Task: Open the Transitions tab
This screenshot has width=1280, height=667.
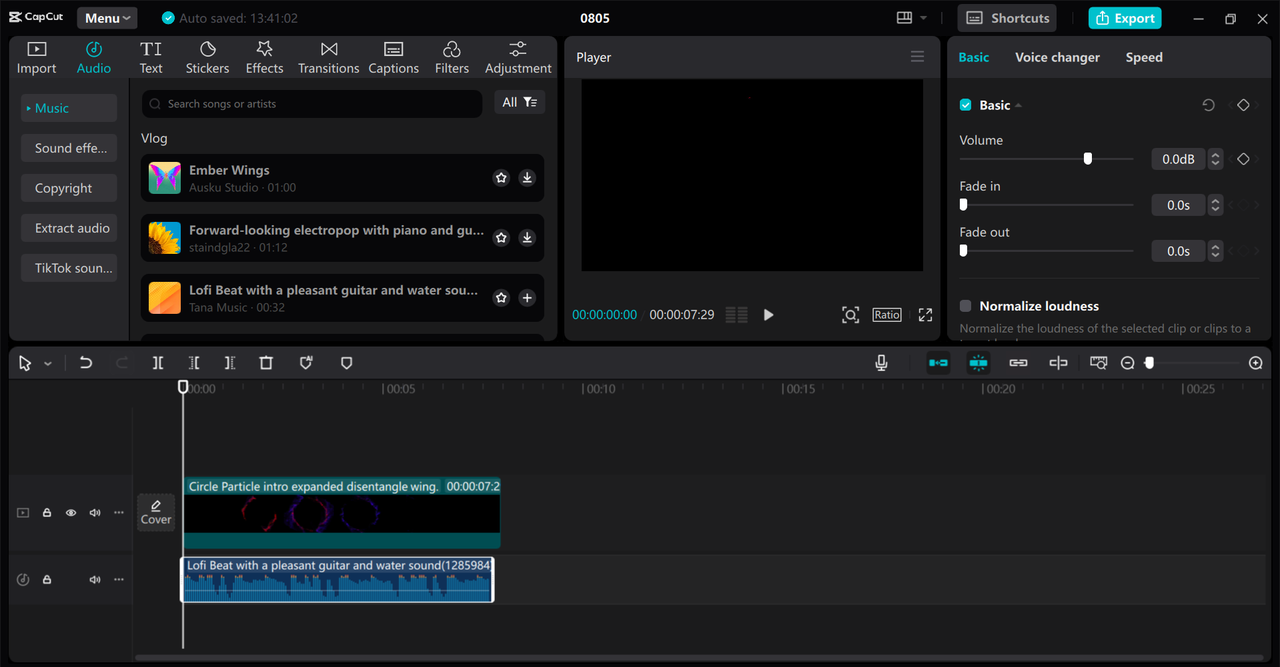Action: click(328, 58)
